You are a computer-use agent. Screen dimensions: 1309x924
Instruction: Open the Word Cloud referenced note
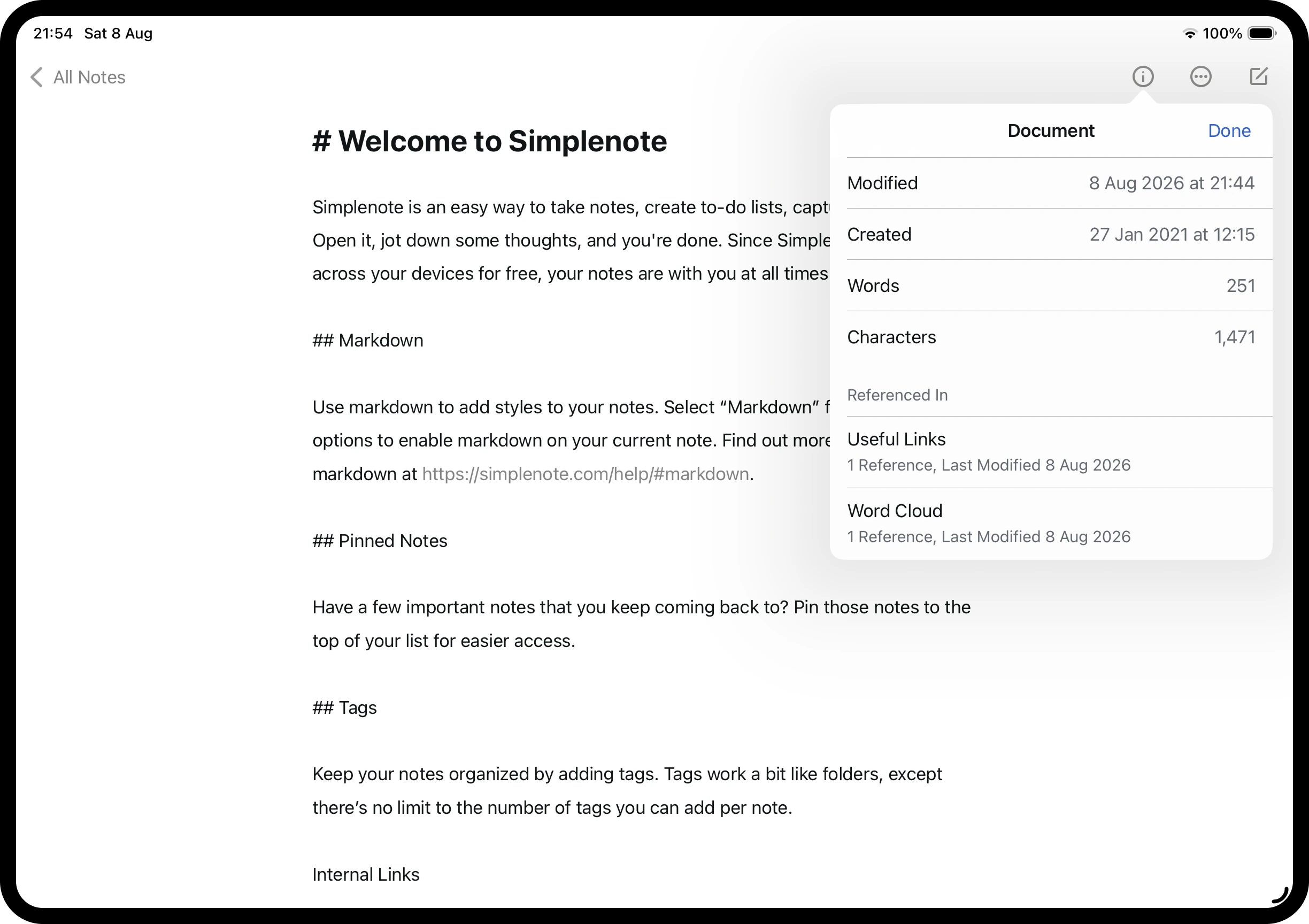click(x=1050, y=523)
